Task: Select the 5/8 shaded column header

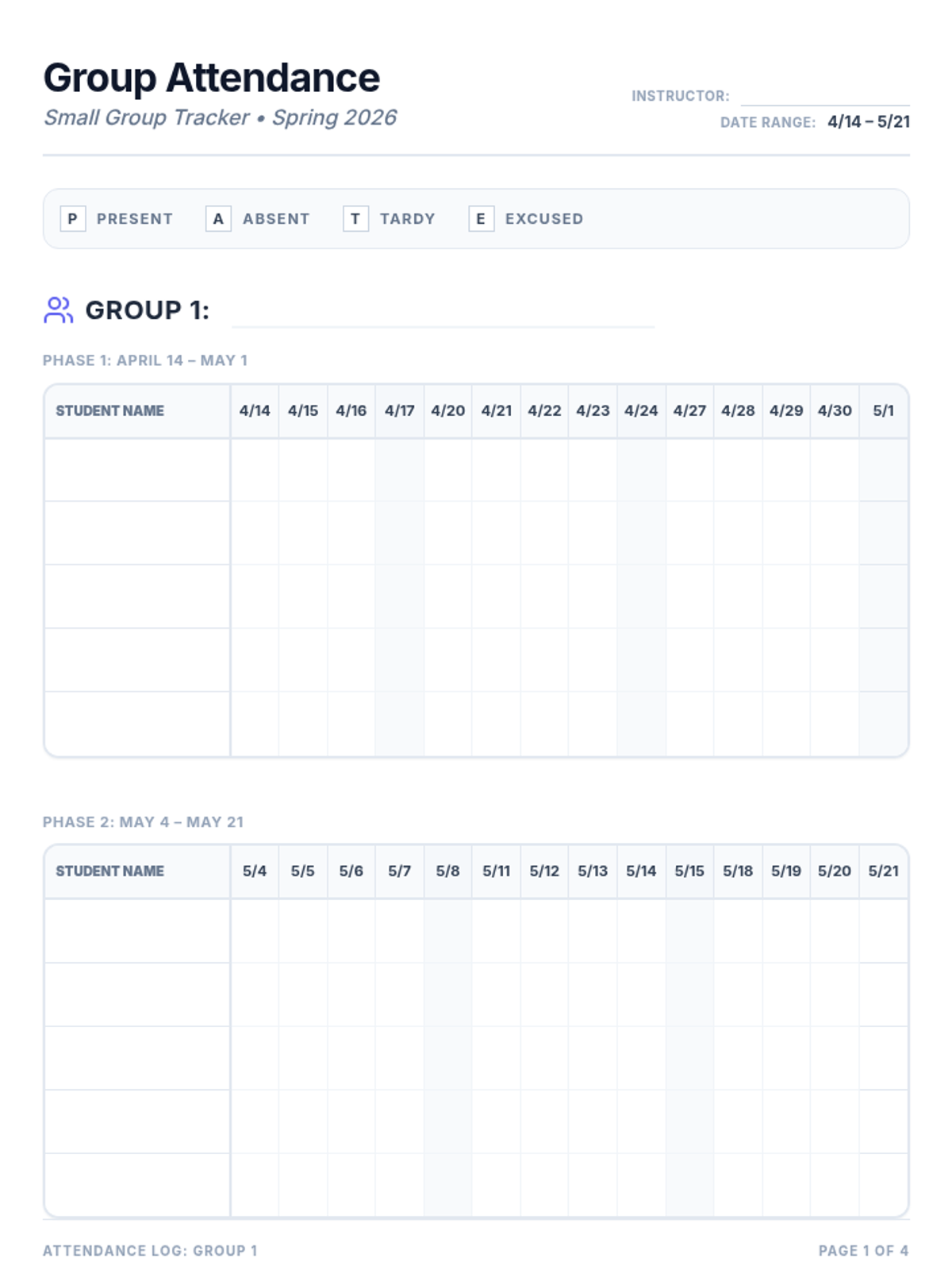Action: point(447,872)
